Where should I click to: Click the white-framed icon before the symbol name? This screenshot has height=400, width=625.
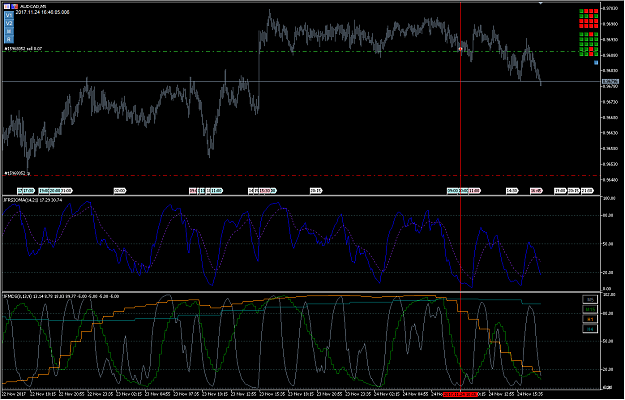pos(7,6)
